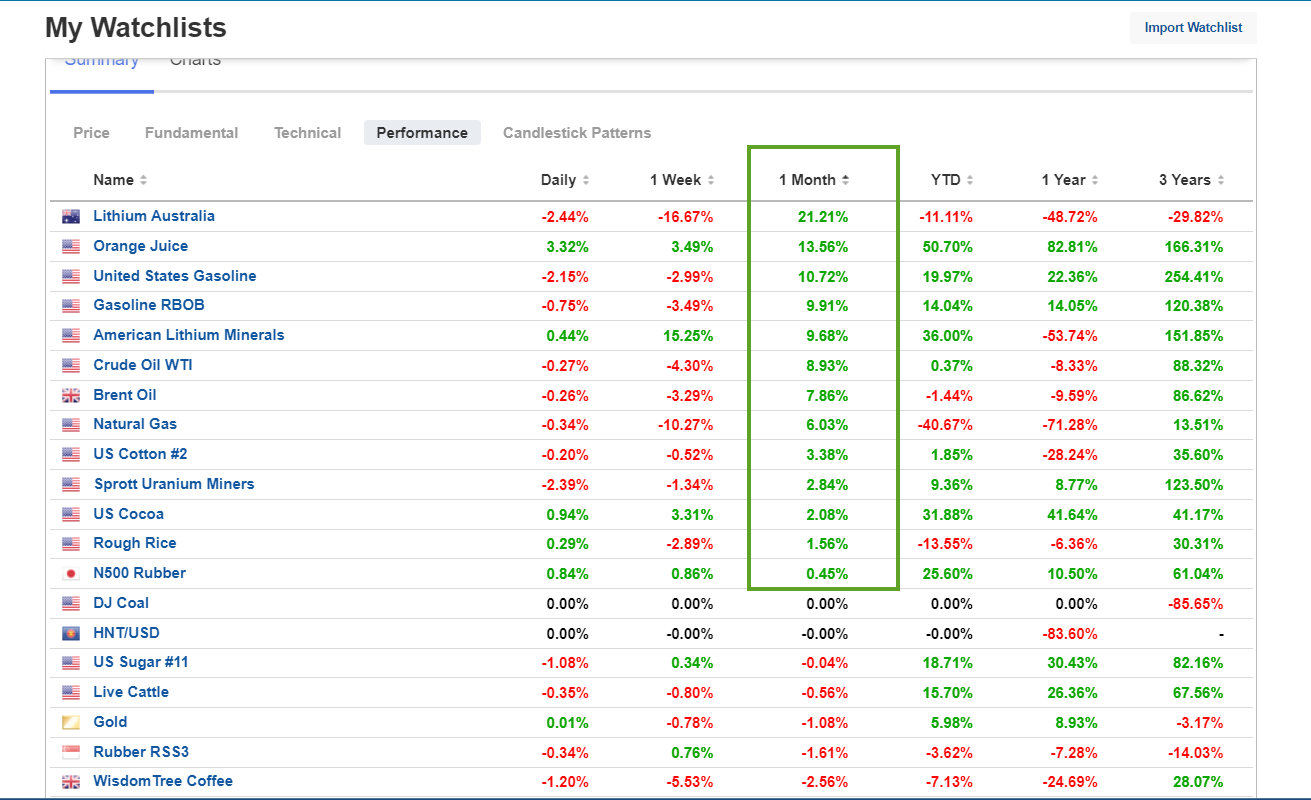Open the Lithium Australia link

pos(154,216)
